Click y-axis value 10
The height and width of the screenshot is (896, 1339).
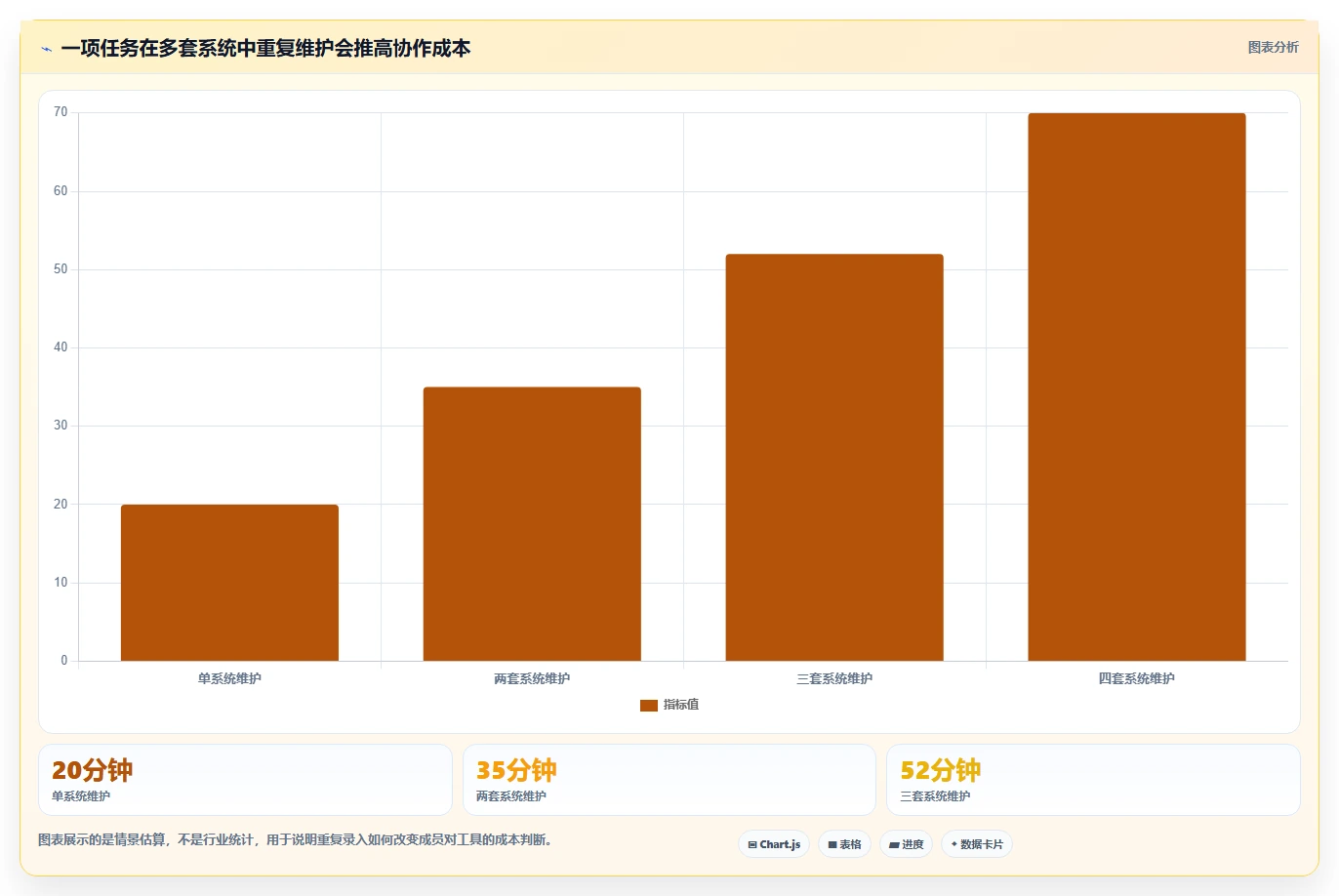pyautogui.click(x=61, y=583)
